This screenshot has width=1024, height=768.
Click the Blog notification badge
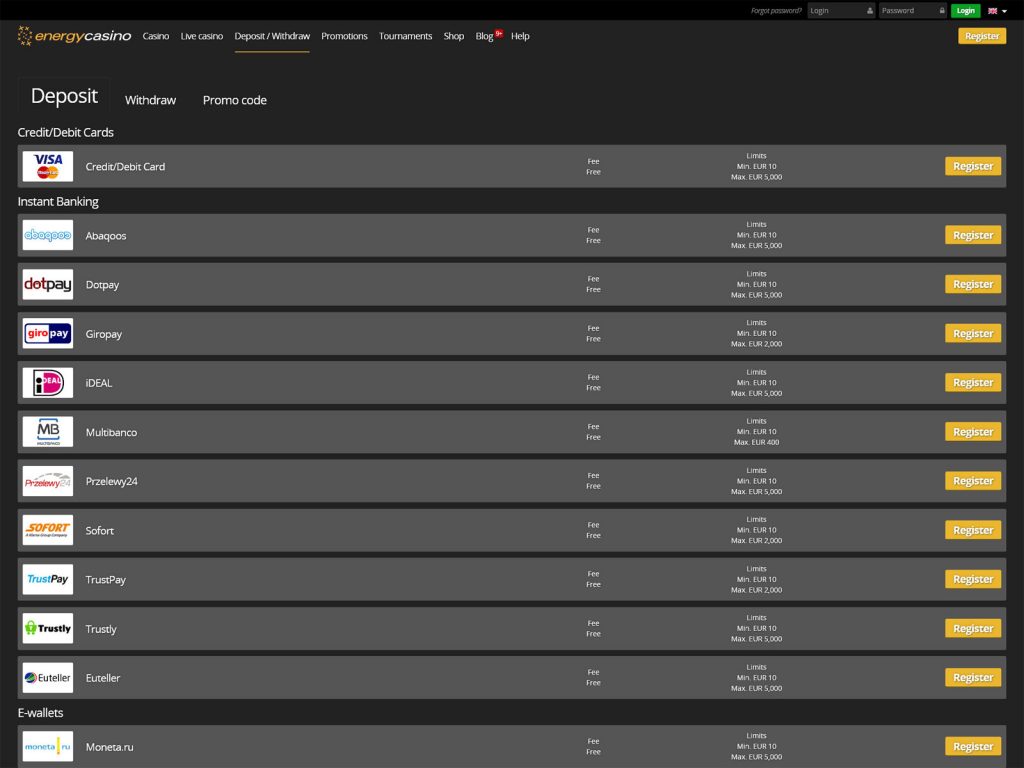pyautogui.click(x=499, y=33)
